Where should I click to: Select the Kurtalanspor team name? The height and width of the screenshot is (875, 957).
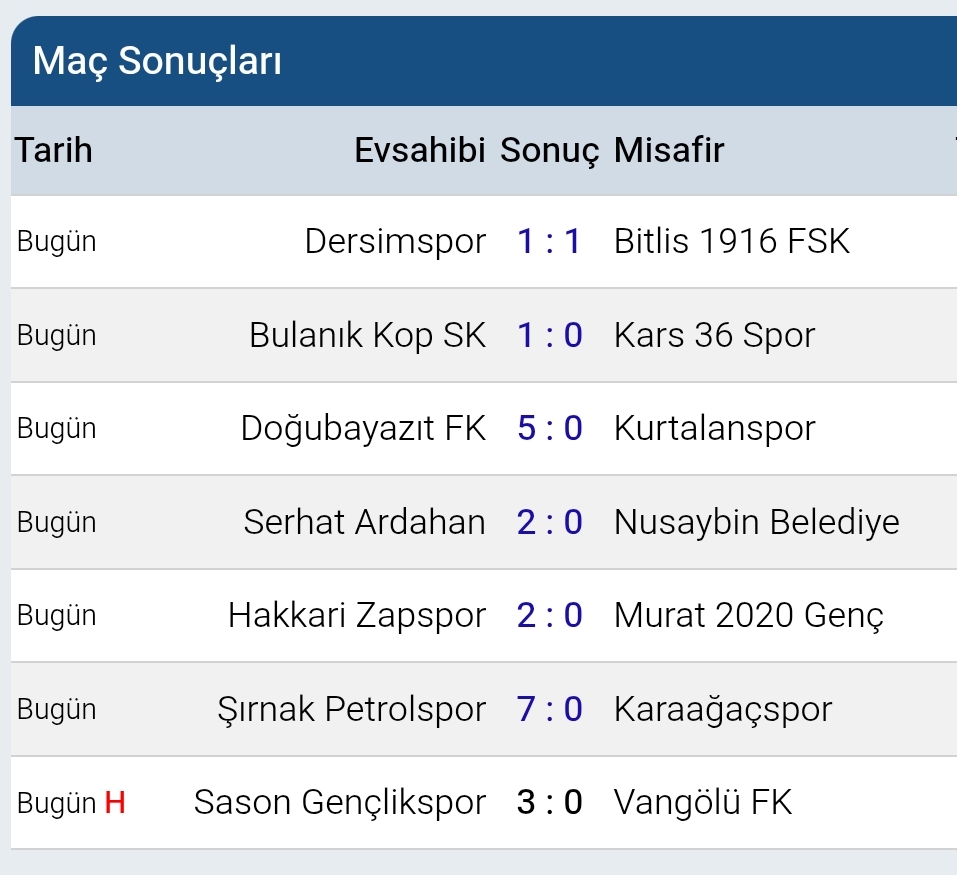[714, 428]
